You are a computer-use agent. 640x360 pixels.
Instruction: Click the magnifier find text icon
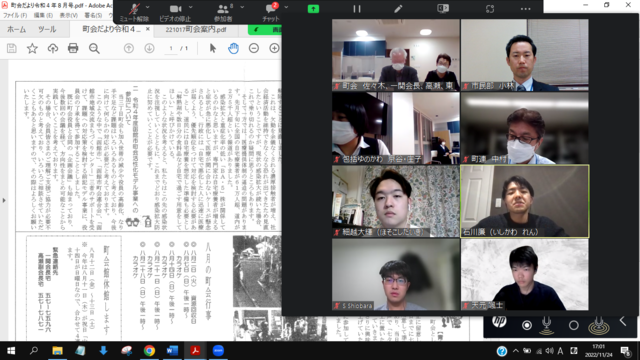94,49
